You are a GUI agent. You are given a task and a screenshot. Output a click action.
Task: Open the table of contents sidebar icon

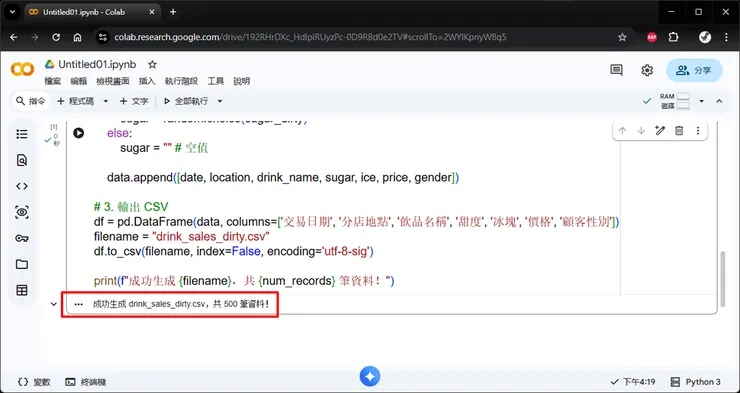(x=22, y=134)
